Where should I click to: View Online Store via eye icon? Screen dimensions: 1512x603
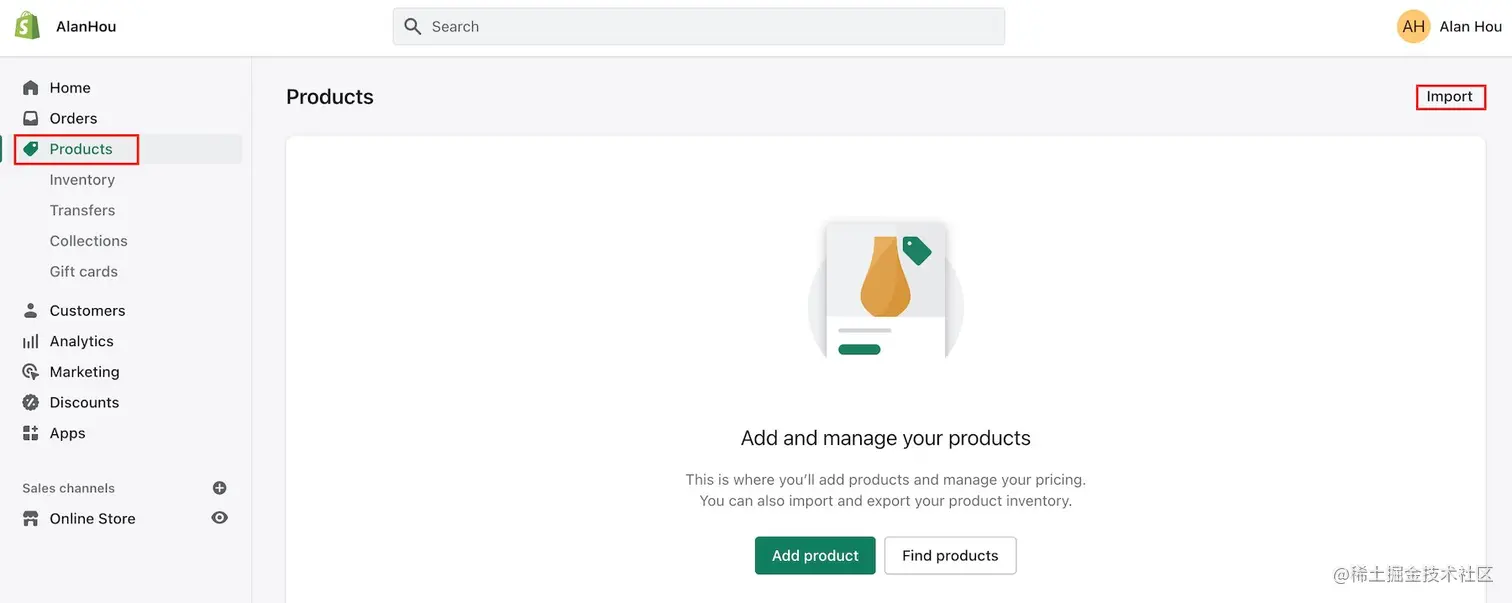pyautogui.click(x=220, y=518)
